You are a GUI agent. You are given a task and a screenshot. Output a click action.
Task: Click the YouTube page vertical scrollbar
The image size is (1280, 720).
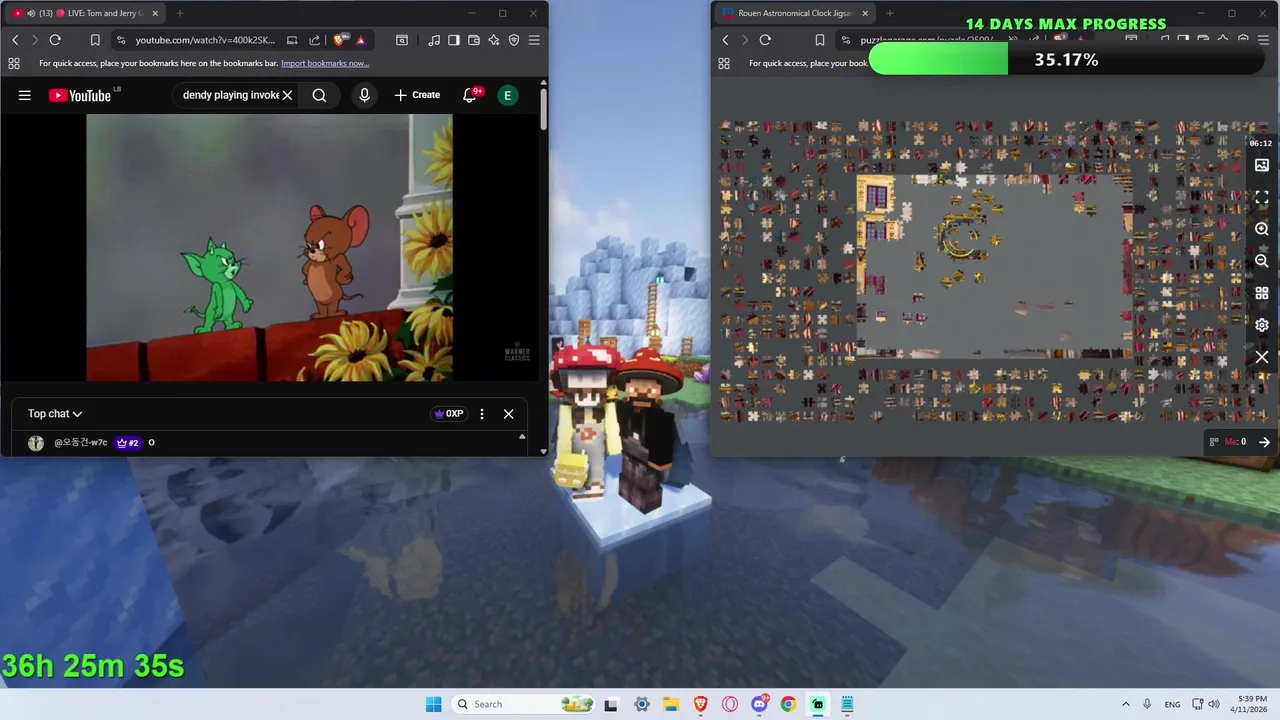click(543, 110)
